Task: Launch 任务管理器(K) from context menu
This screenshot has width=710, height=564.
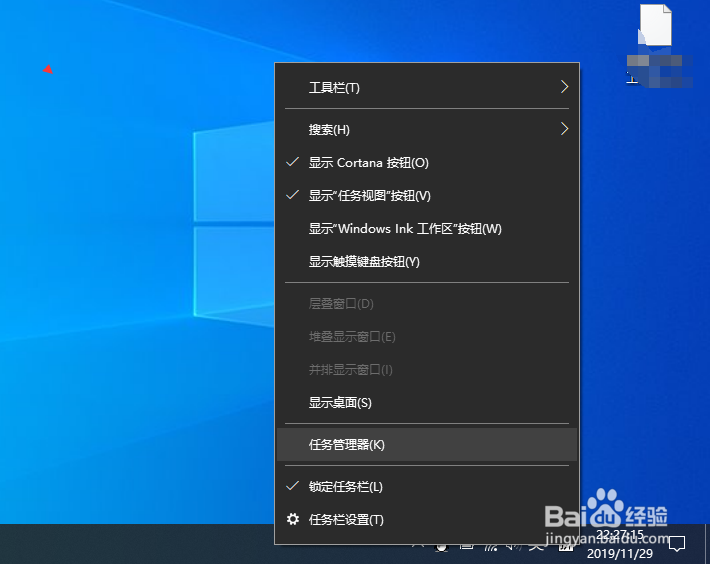Action: click(427, 445)
